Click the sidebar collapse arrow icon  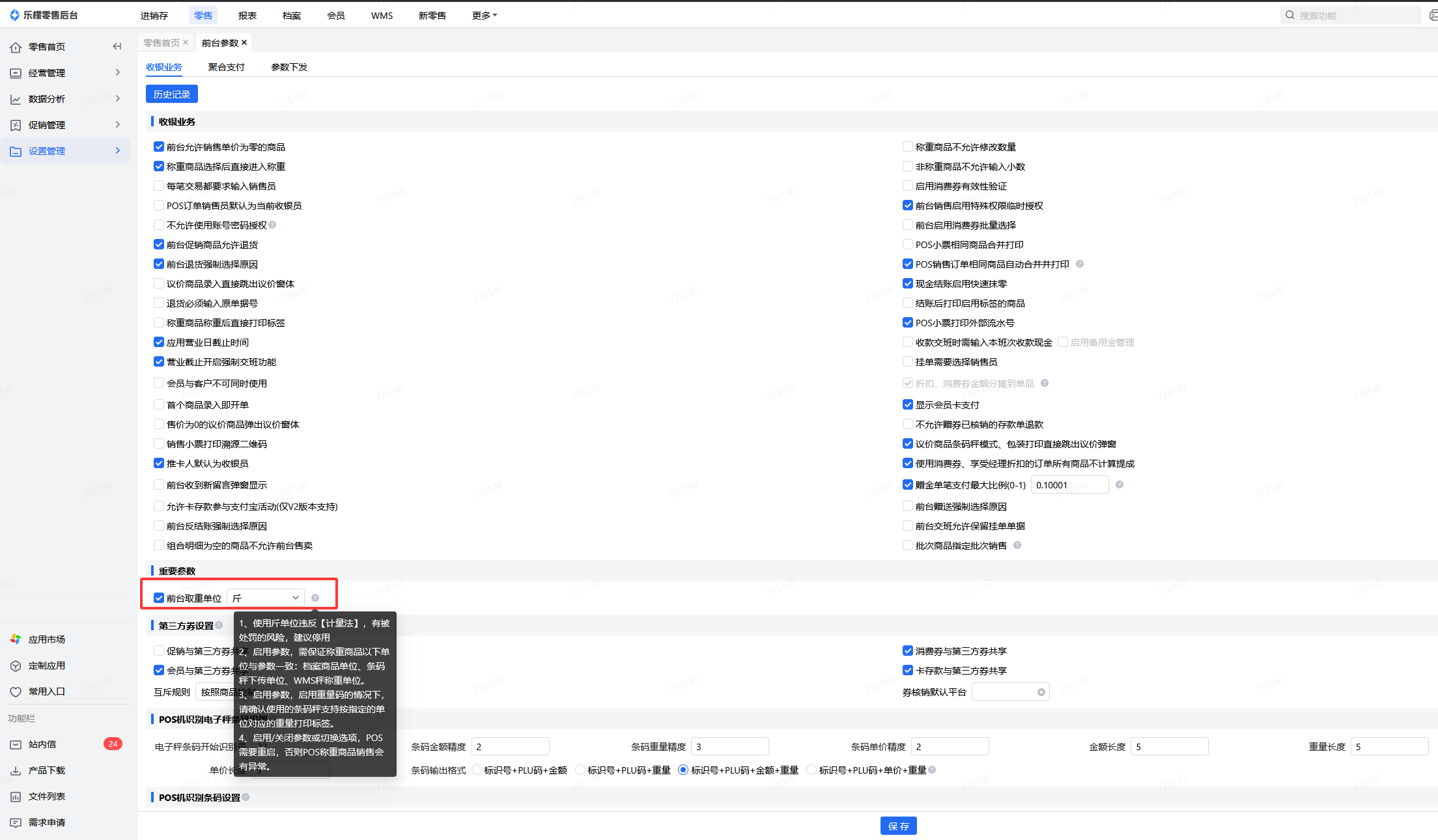point(117,46)
